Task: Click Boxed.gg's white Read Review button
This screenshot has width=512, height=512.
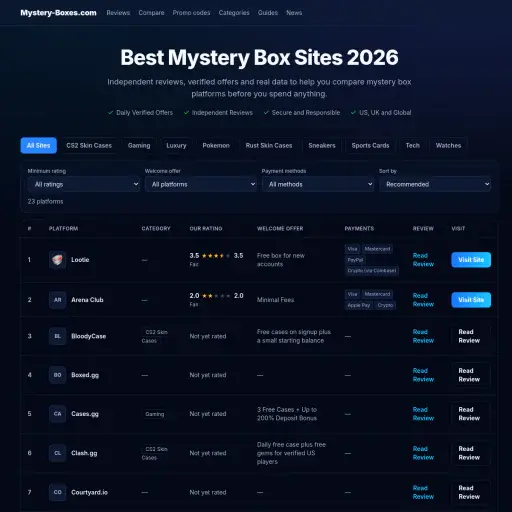Action: pos(470,375)
